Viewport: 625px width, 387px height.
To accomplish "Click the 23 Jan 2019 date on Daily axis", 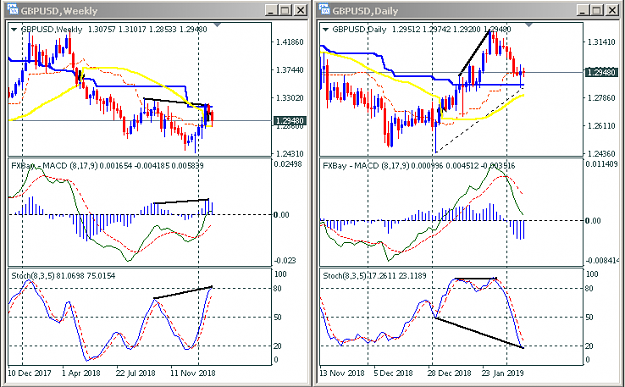I will [503, 373].
